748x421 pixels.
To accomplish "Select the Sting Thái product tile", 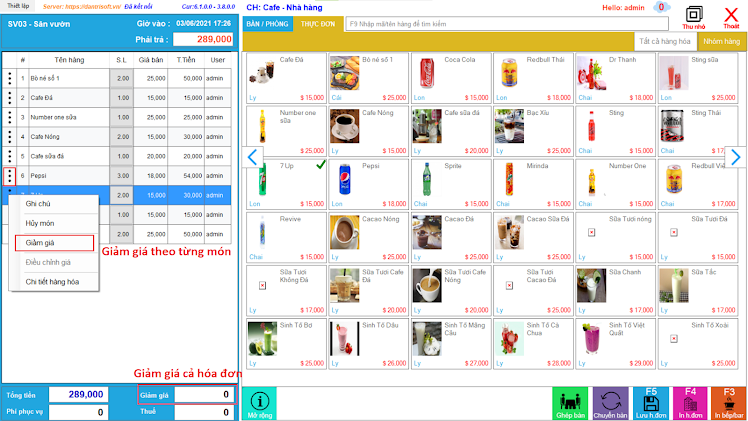I will tap(698, 131).
